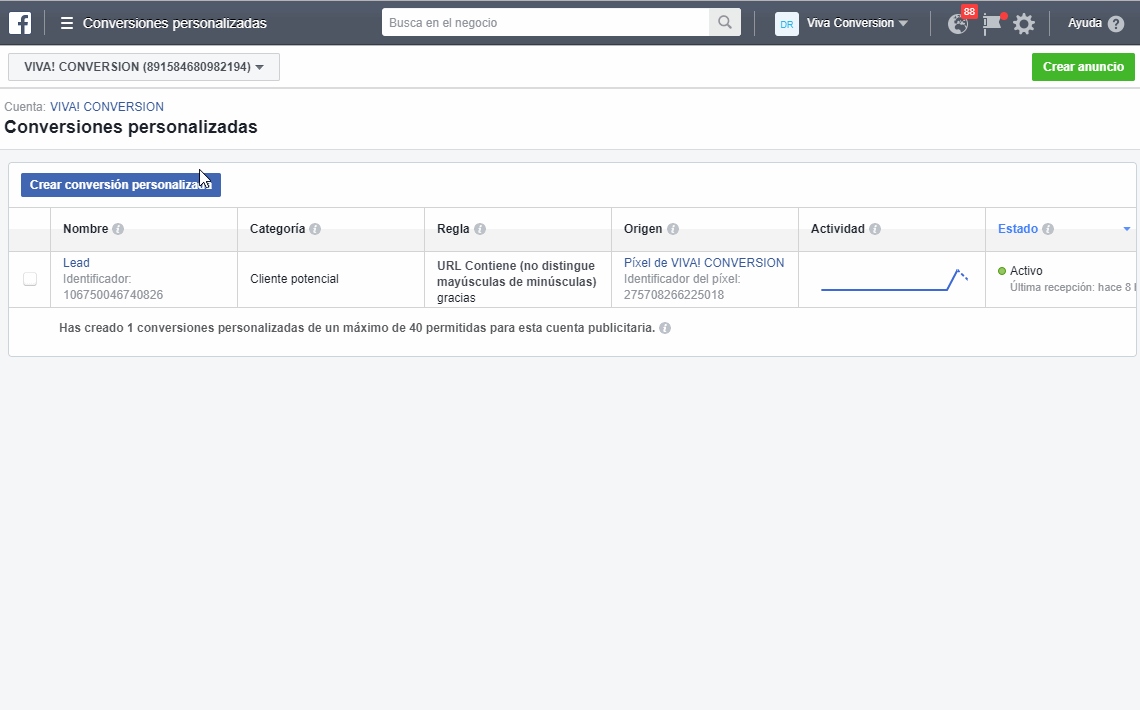Screen dimensions: 1140x710
Task: Open notifications globe icon with 88 badge
Action: 958,24
